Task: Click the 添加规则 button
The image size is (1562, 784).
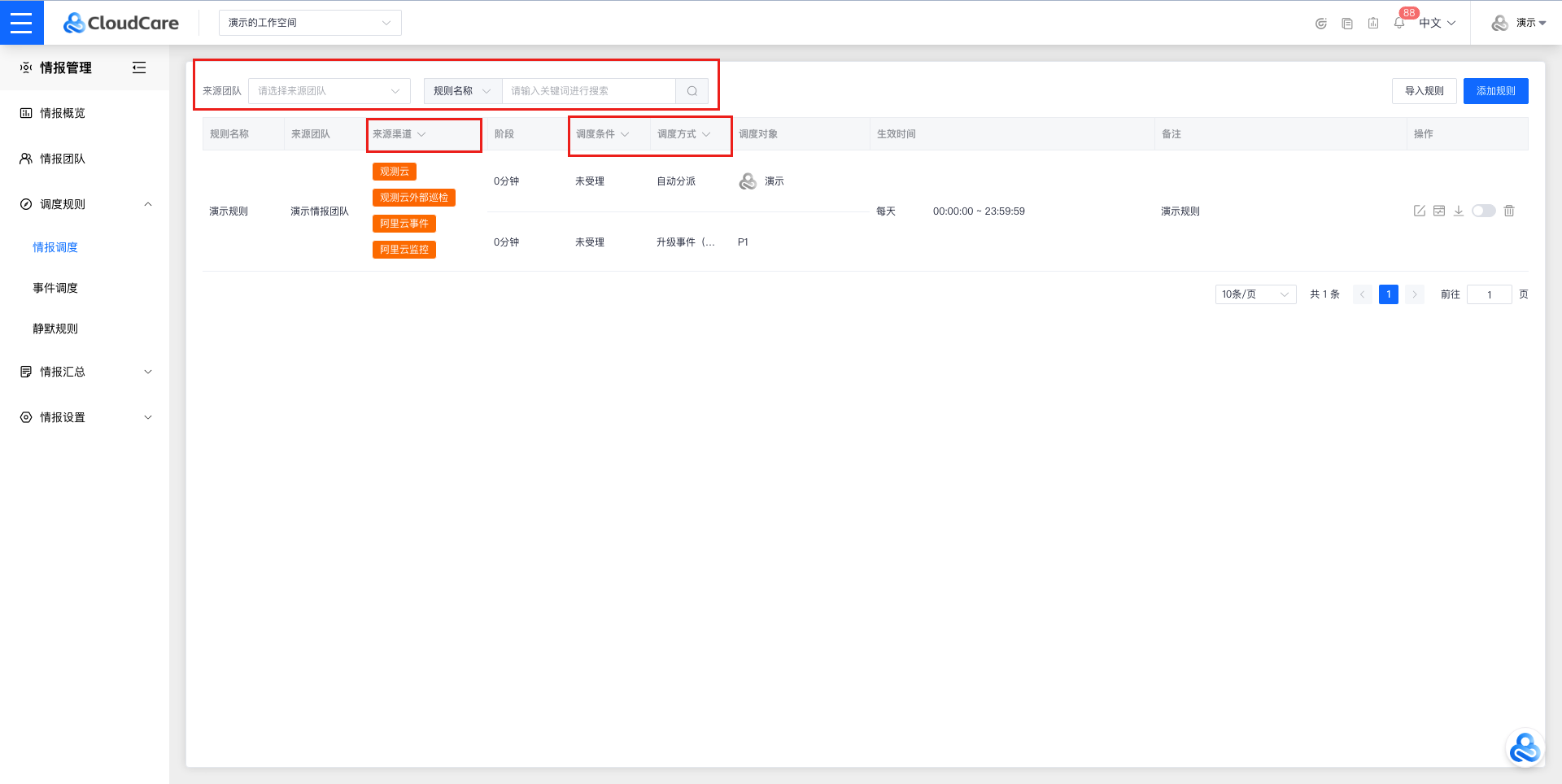Action: (1495, 91)
